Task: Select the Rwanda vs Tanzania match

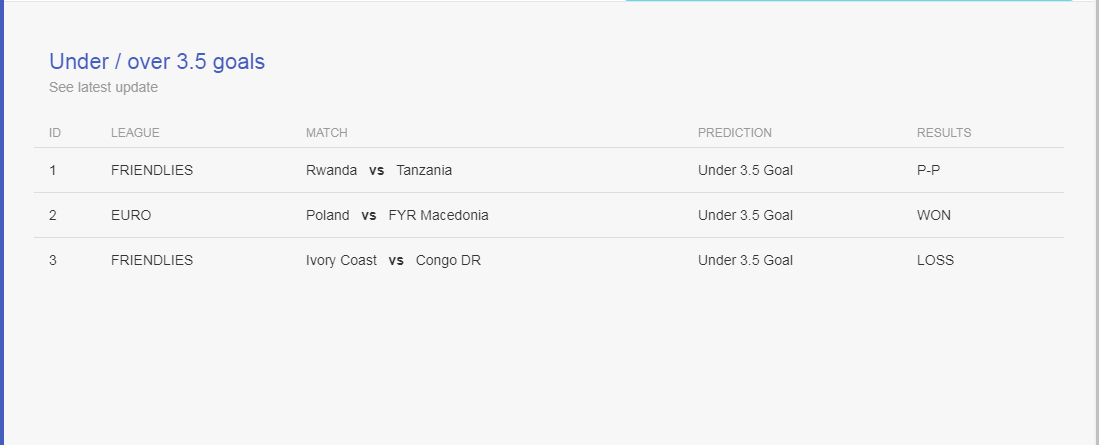Action: click(x=379, y=170)
